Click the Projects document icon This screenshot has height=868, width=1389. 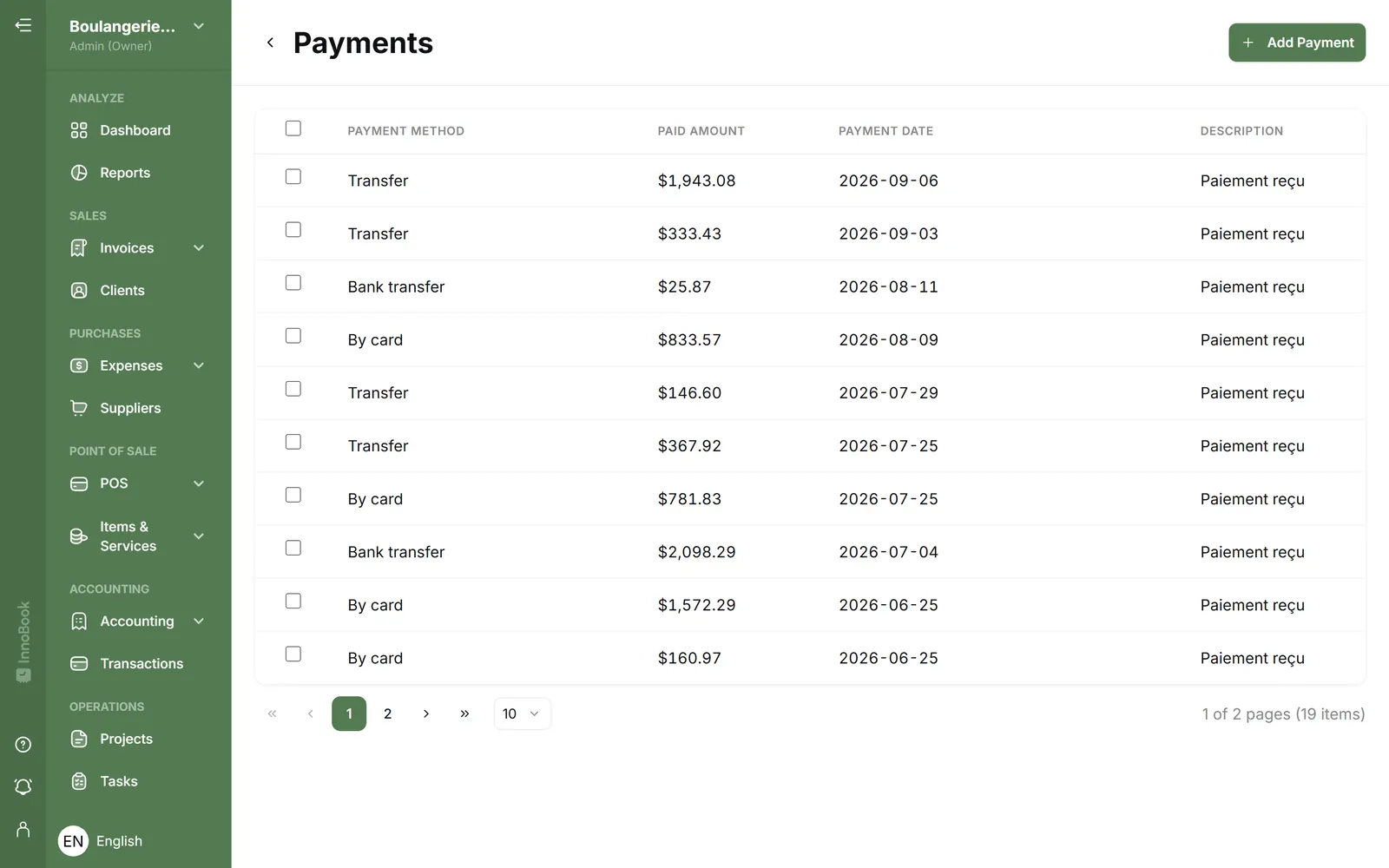pos(79,739)
